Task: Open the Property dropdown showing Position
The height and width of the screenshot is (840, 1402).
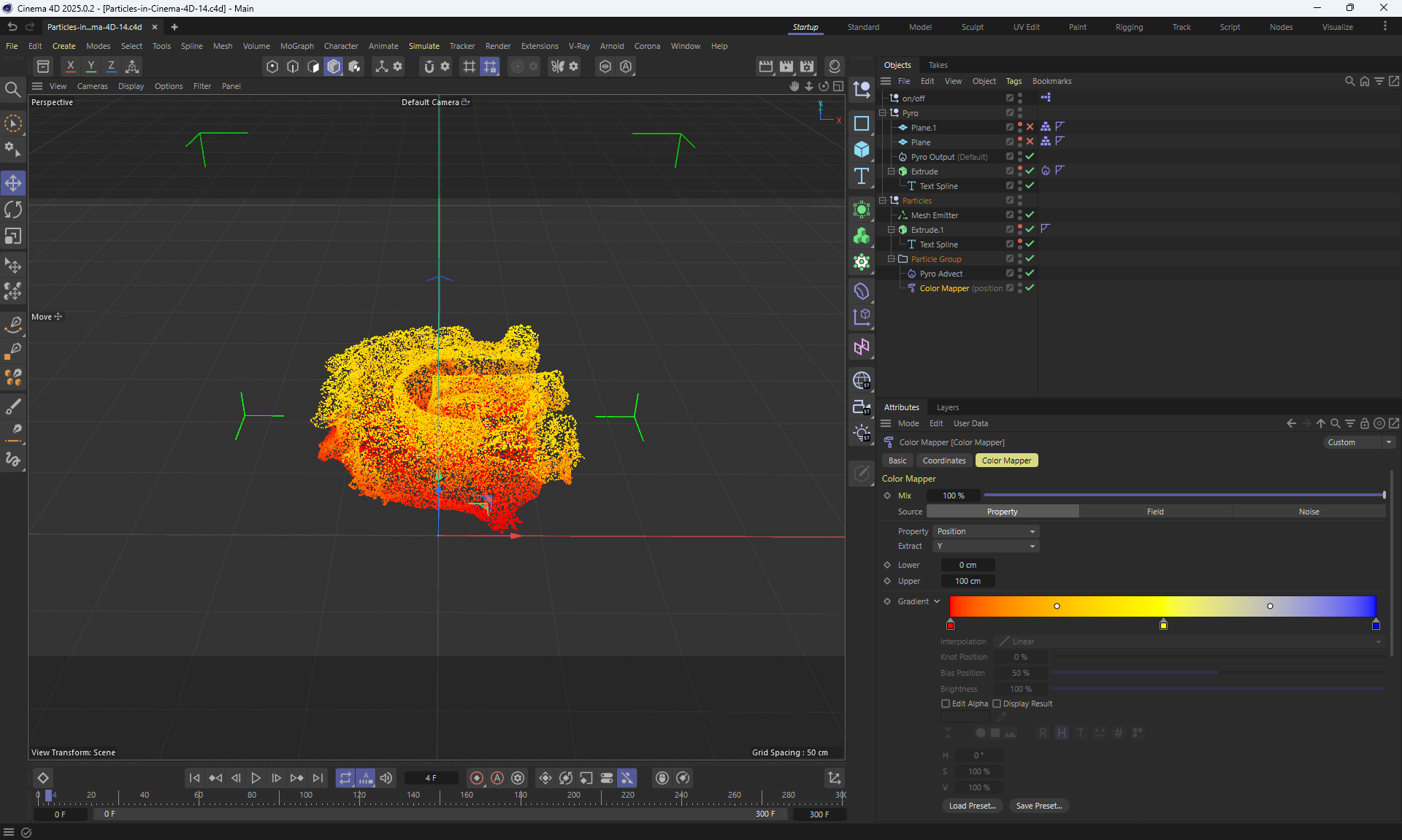Action: (986, 531)
